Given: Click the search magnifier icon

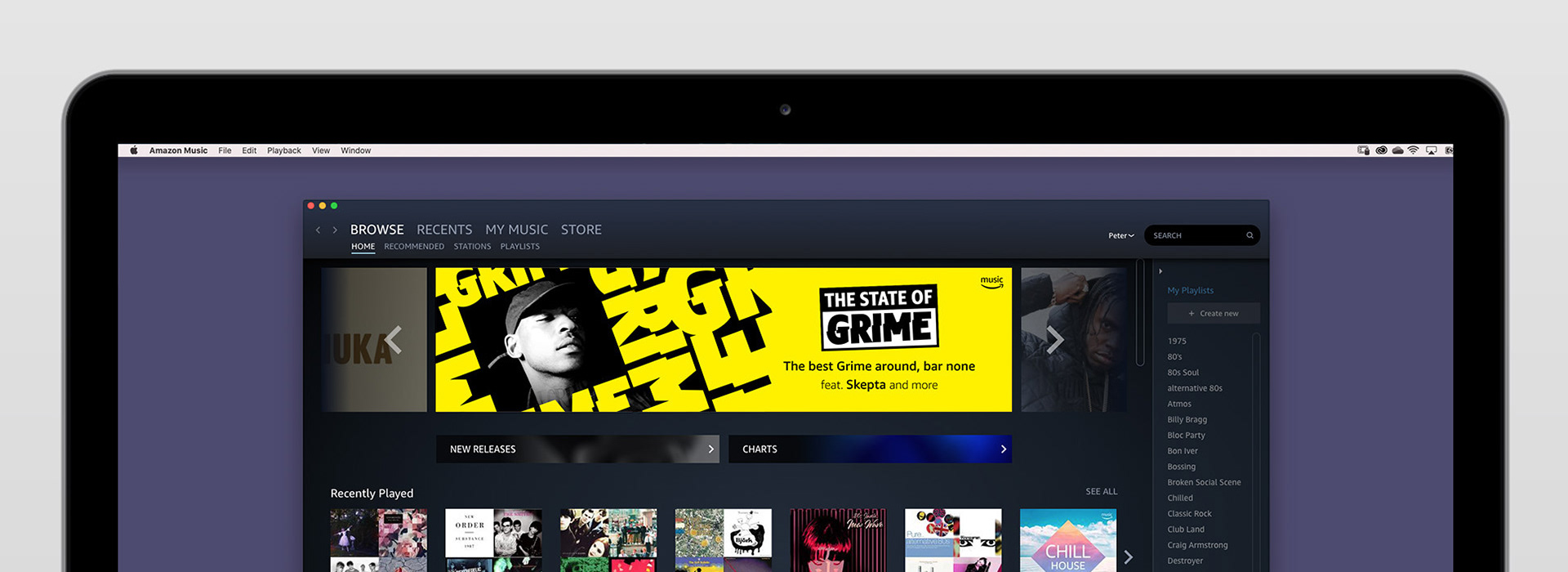Looking at the screenshot, I should pyautogui.click(x=1249, y=235).
